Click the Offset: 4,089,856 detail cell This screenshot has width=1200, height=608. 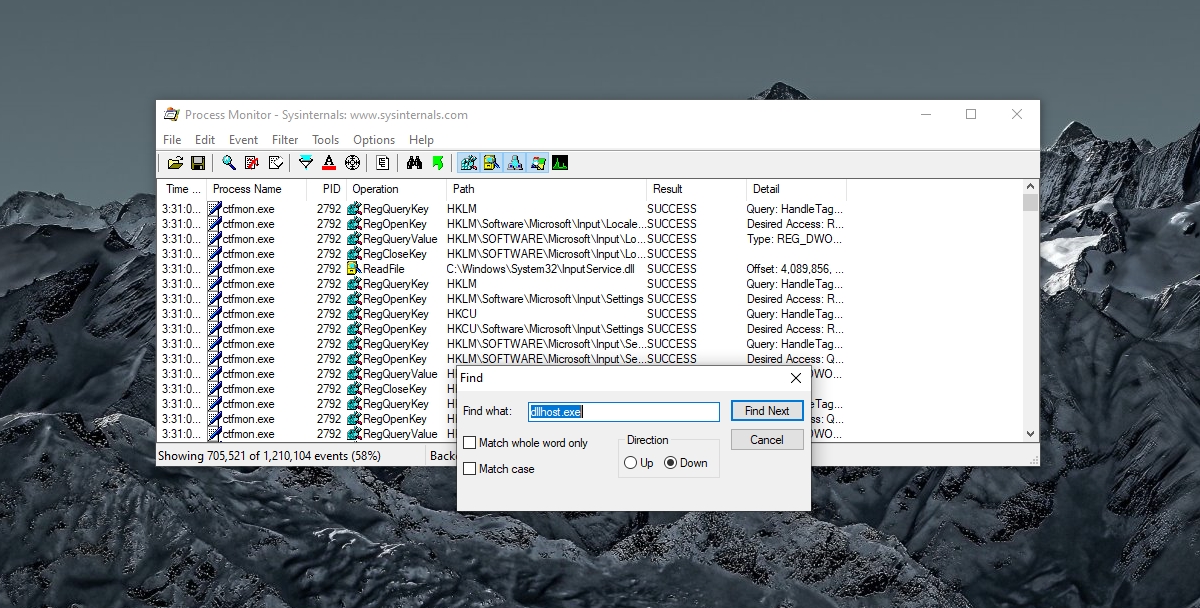(795, 269)
